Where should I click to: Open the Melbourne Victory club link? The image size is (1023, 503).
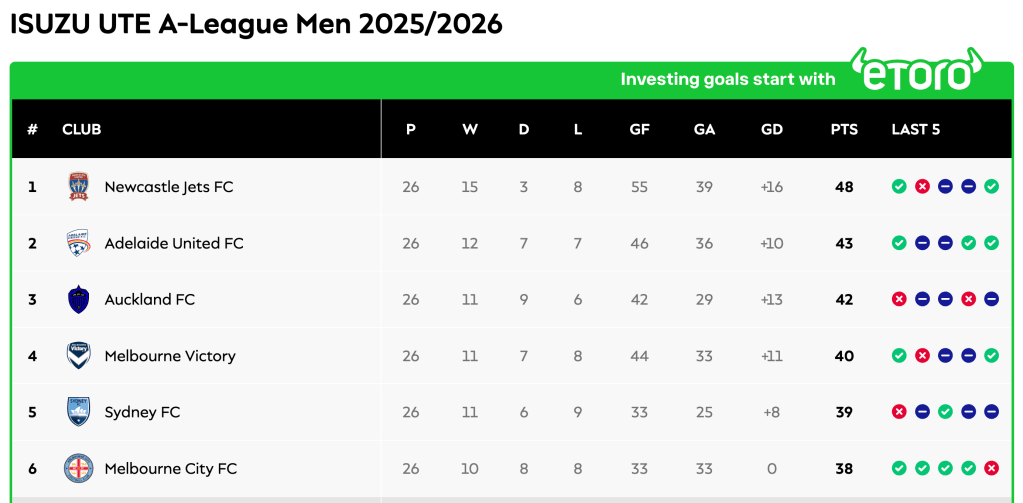coord(170,356)
